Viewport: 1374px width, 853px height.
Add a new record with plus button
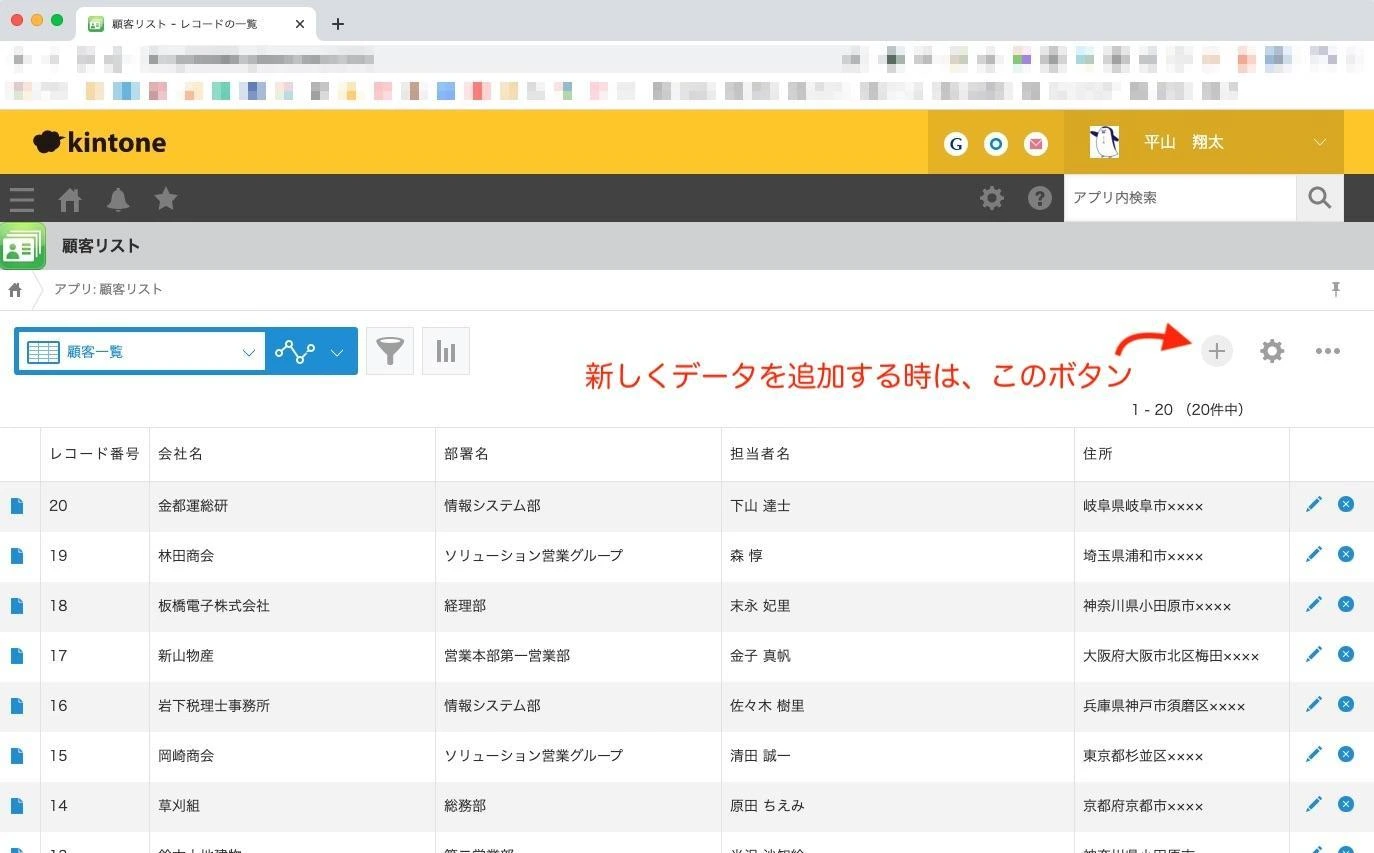point(1217,351)
